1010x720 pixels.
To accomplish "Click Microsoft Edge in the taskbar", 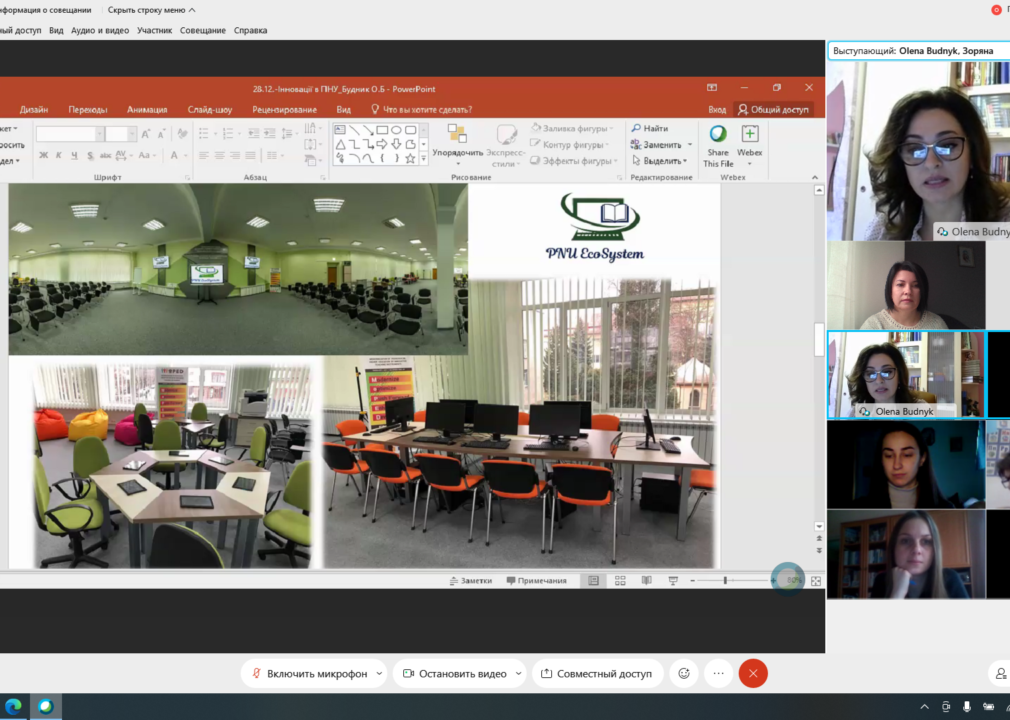I will point(14,706).
